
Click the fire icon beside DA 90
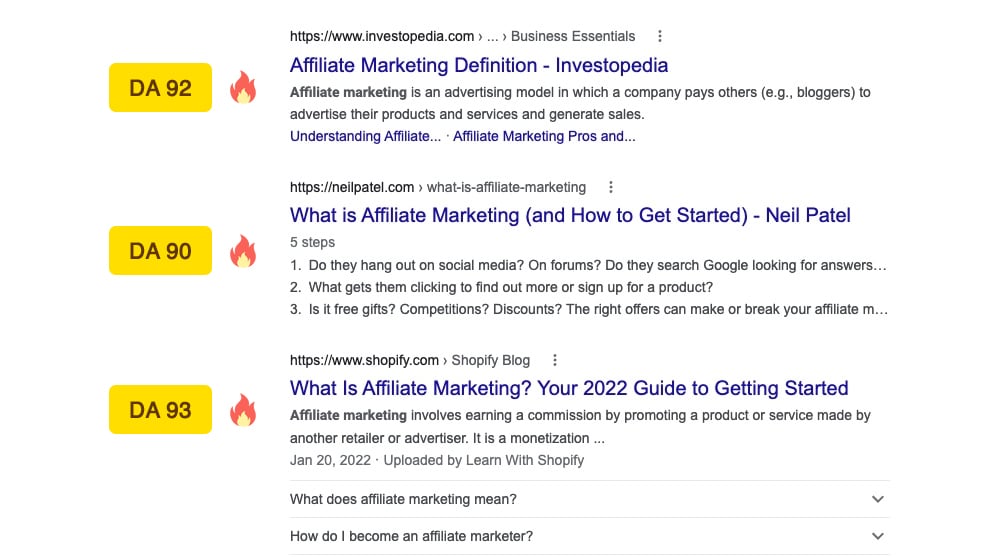[x=243, y=251]
